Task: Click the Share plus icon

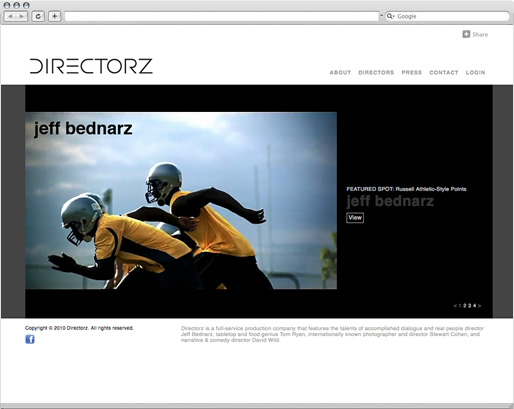Action: coord(466,34)
